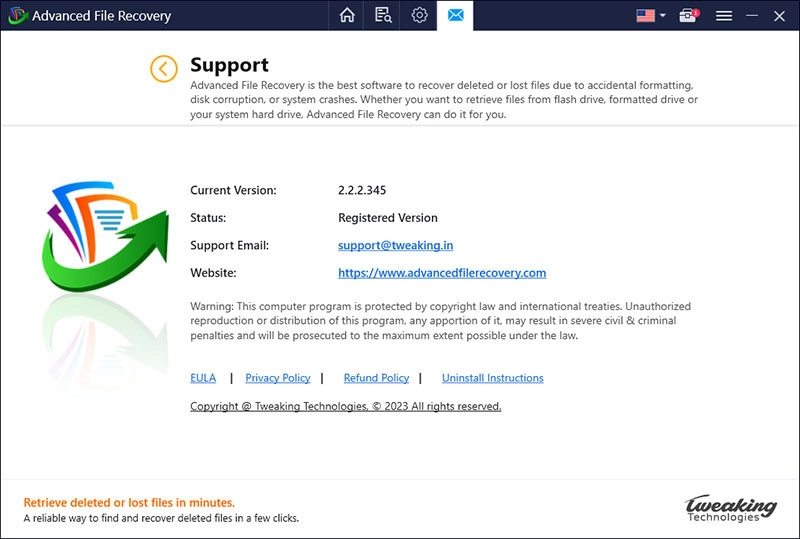Click the Current Version label
Screen dimensions: 800x539
(233, 190)
